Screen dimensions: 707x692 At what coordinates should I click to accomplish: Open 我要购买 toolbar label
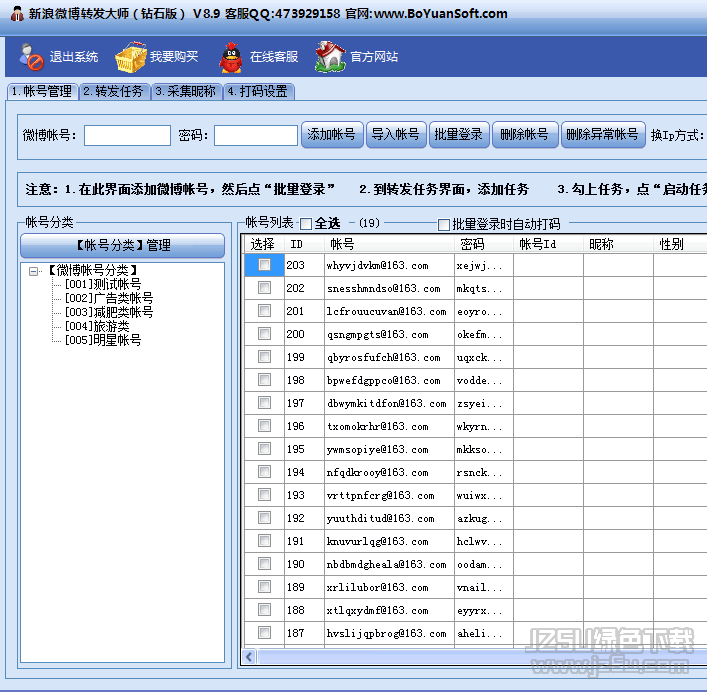click(174, 57)
